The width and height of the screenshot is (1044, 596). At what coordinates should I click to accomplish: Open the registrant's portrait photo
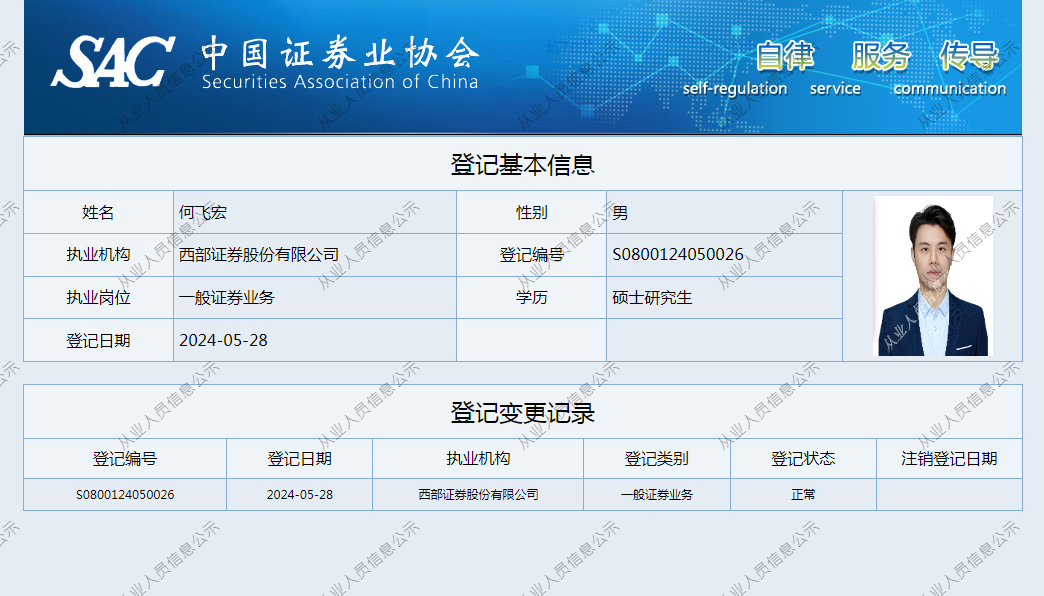[933, 276]
